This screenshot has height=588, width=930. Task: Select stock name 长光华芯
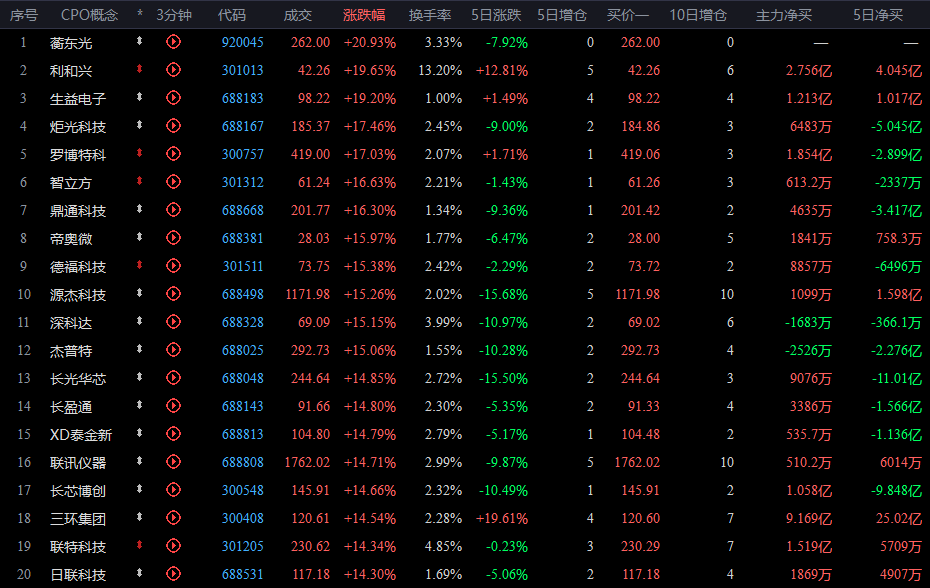(x=78, y=379)
